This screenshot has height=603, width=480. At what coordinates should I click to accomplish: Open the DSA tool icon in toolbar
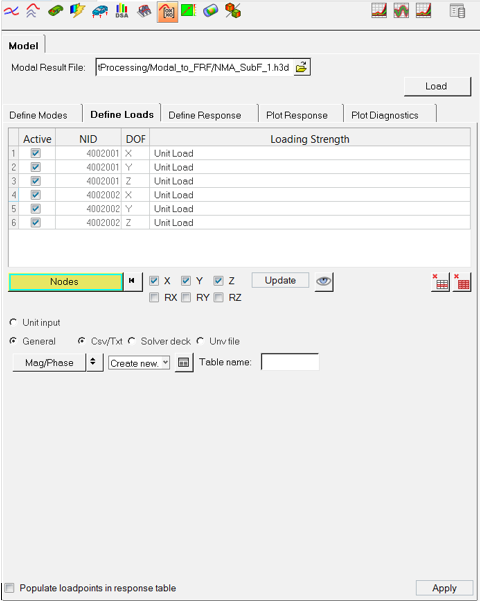(x=122, y=11)
